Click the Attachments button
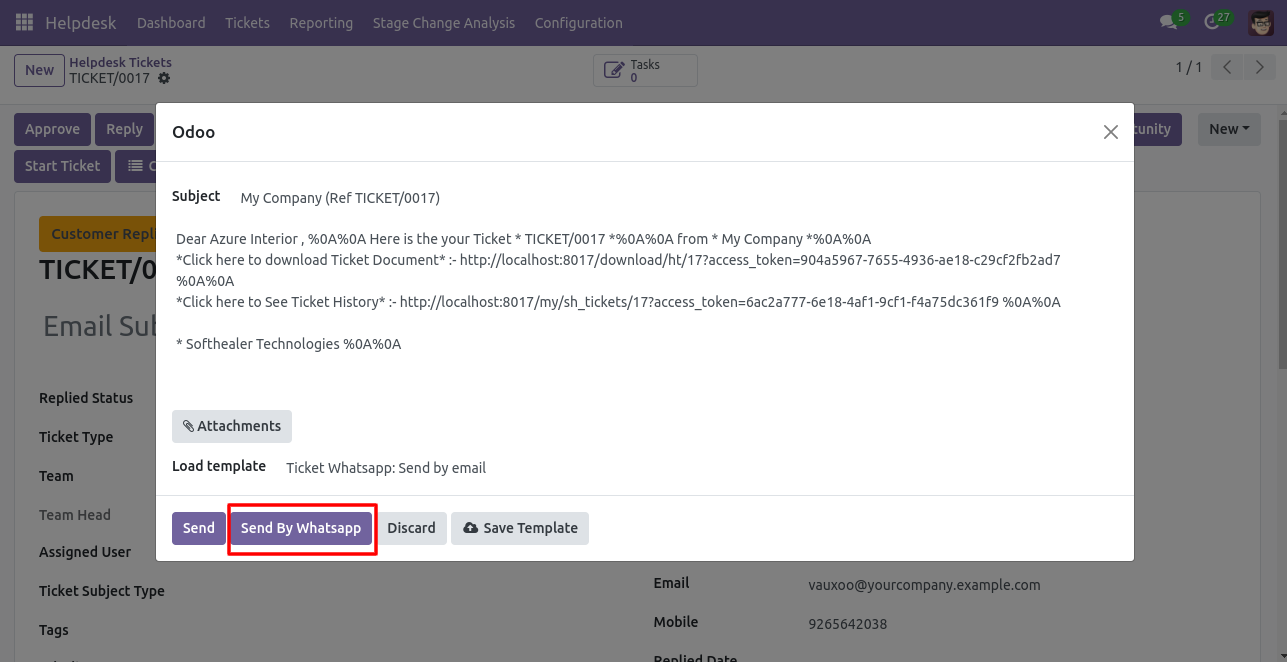 (232, 426)
